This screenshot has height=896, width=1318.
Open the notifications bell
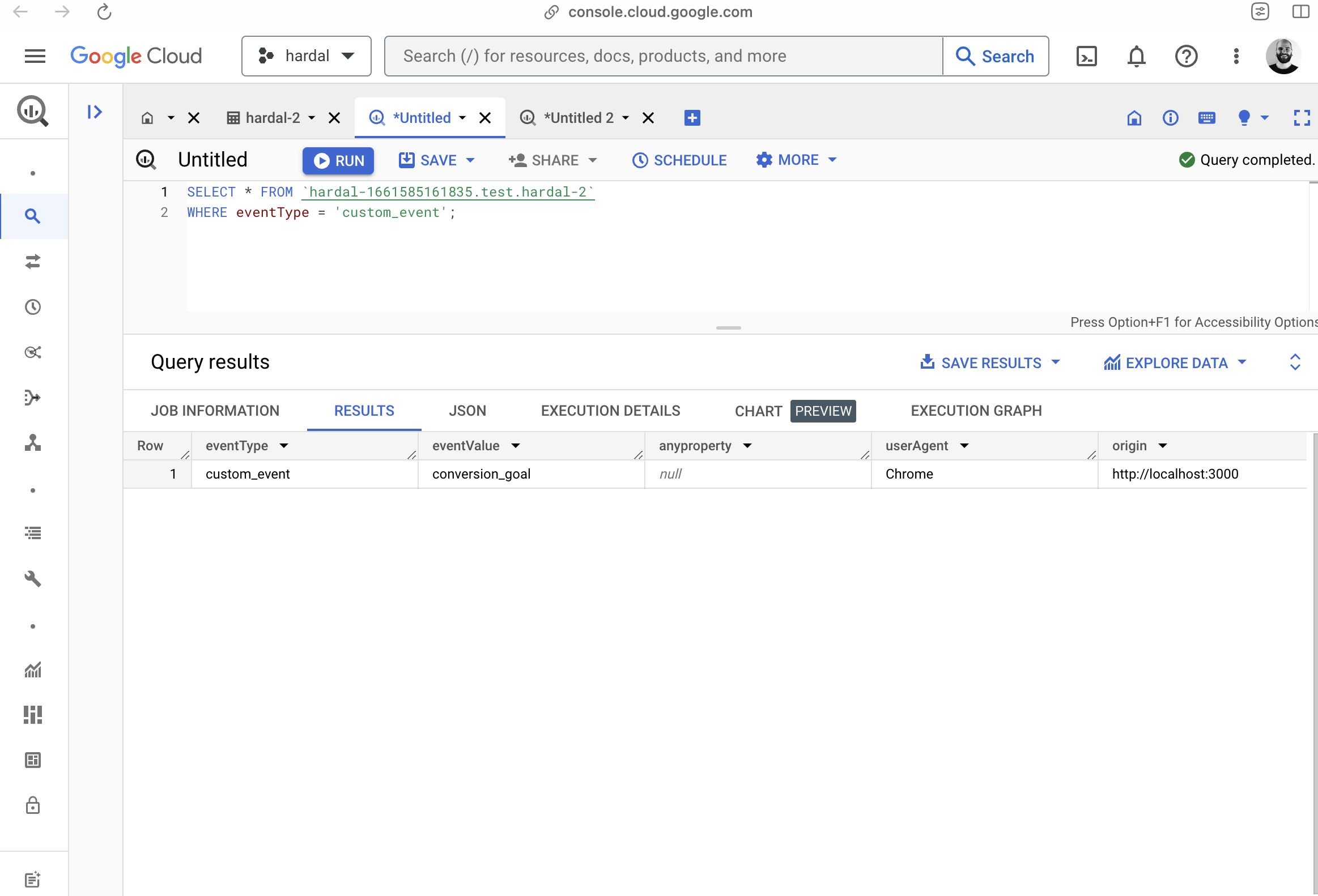click(x=1136, y=56)
